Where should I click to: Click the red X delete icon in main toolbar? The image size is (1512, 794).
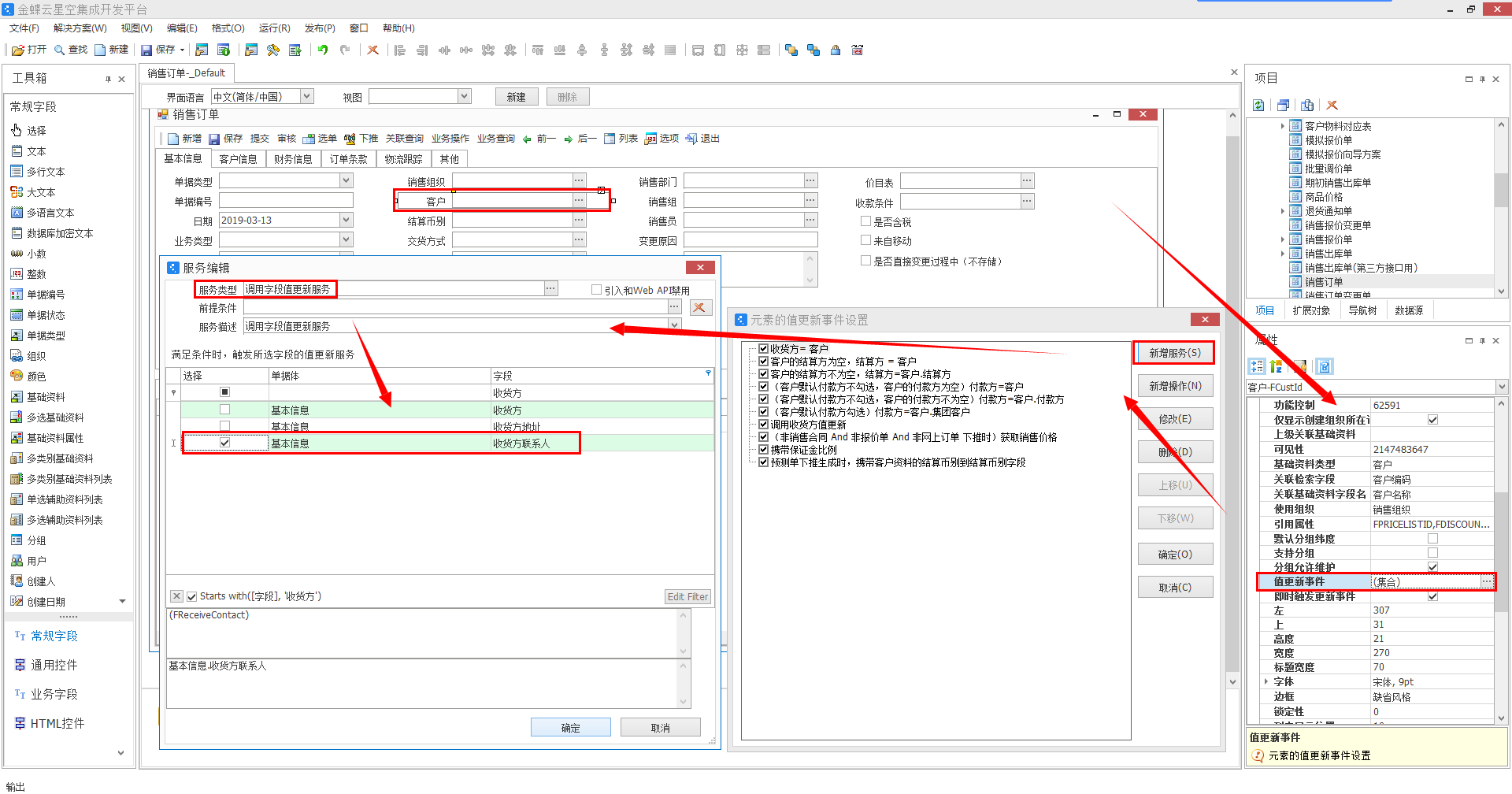(x=372, y=50)
